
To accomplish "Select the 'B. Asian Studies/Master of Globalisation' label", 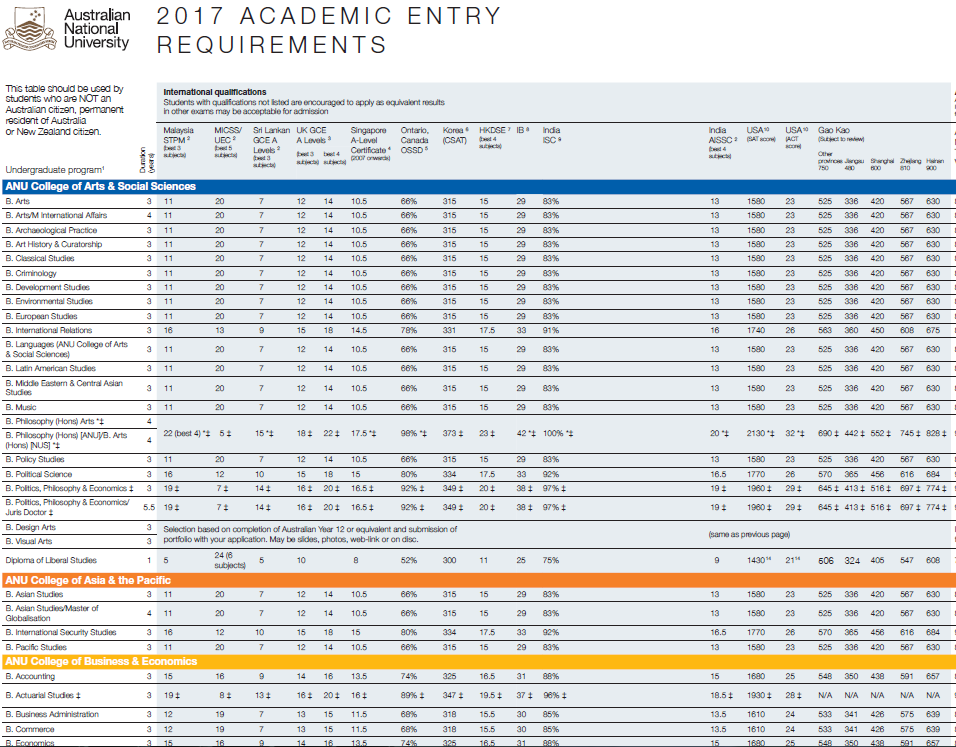I will coord(52,613).
